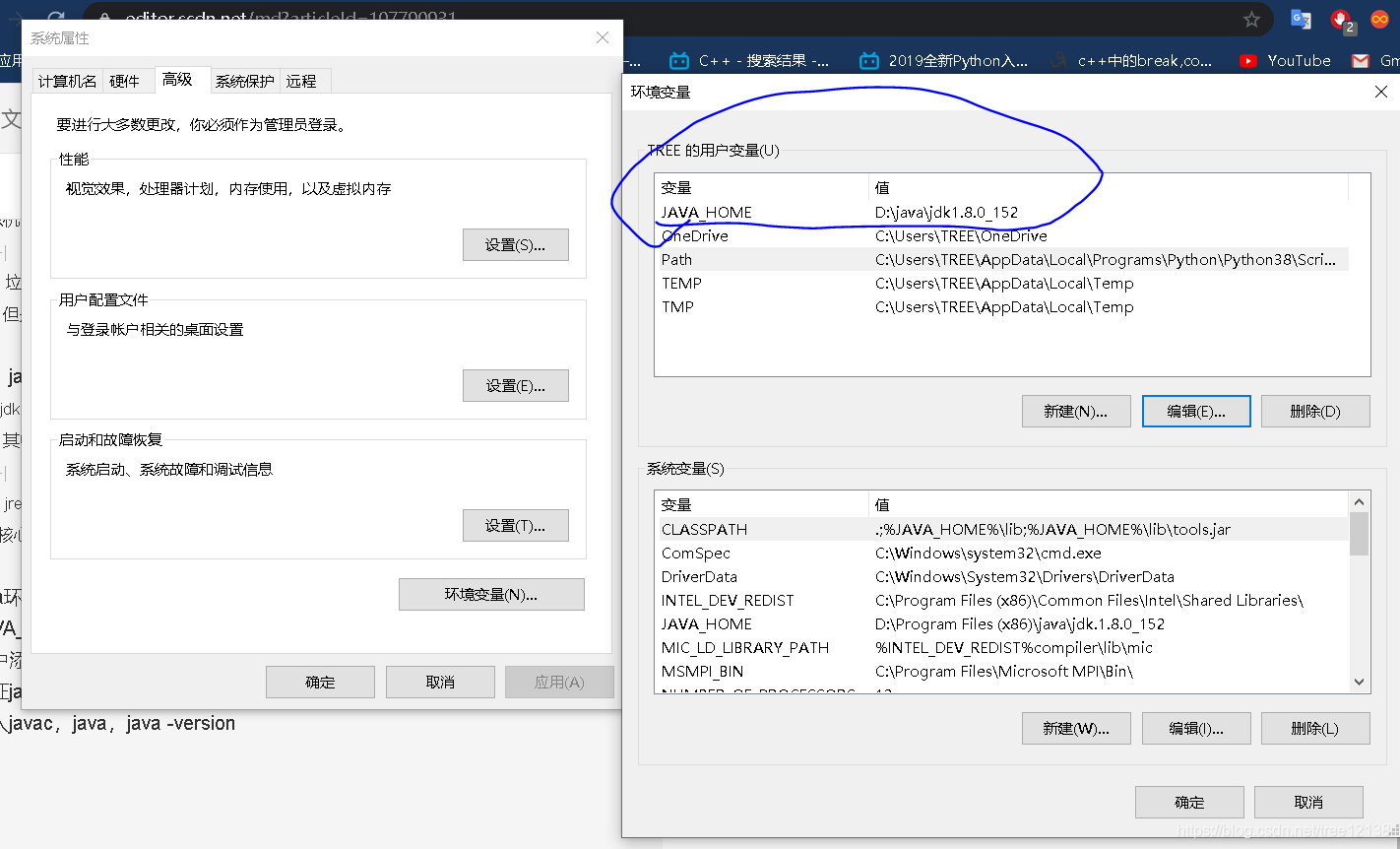Viewport: 1400px width, 849px height.
Task: Close the 系统属性 dialog
Action: coord(603,37)
